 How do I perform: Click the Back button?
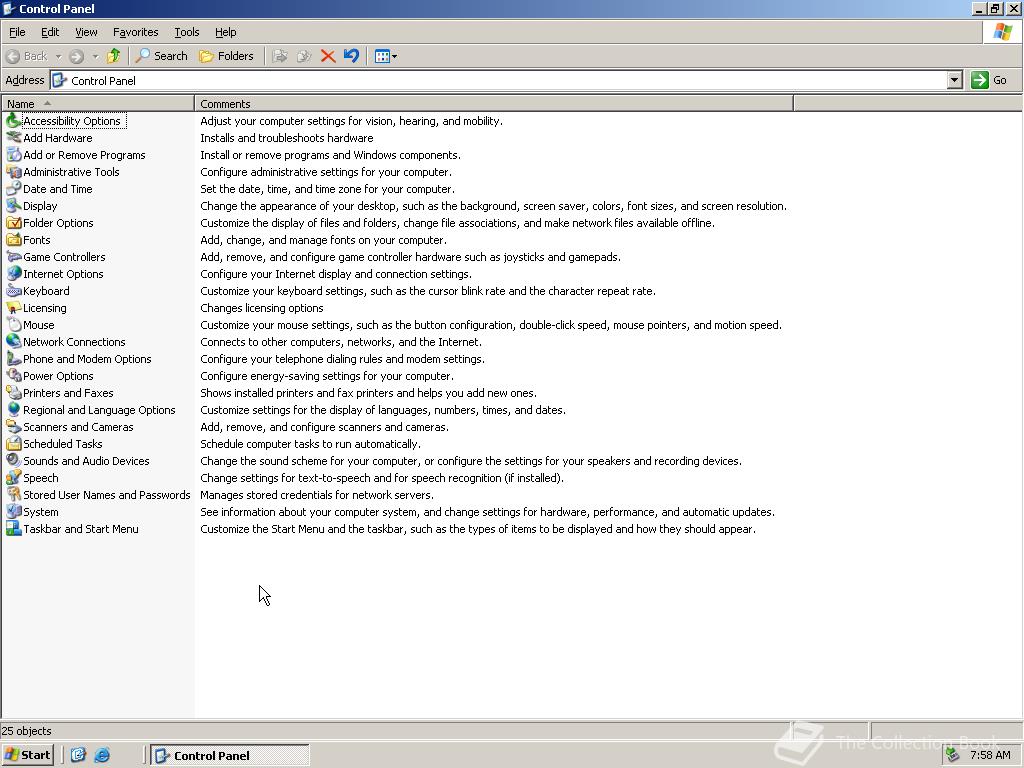(27, 56)
